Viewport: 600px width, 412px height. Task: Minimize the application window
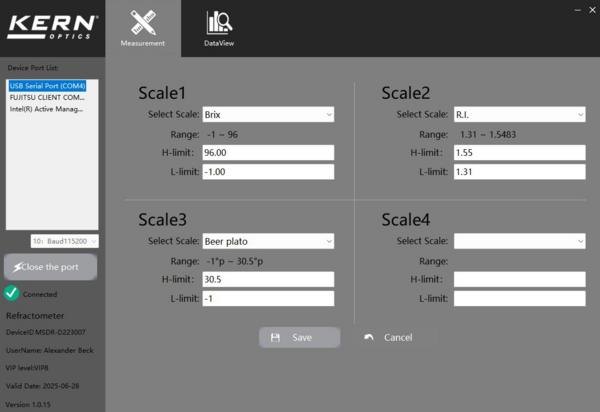pyautogui.click(x=577, y=10)
